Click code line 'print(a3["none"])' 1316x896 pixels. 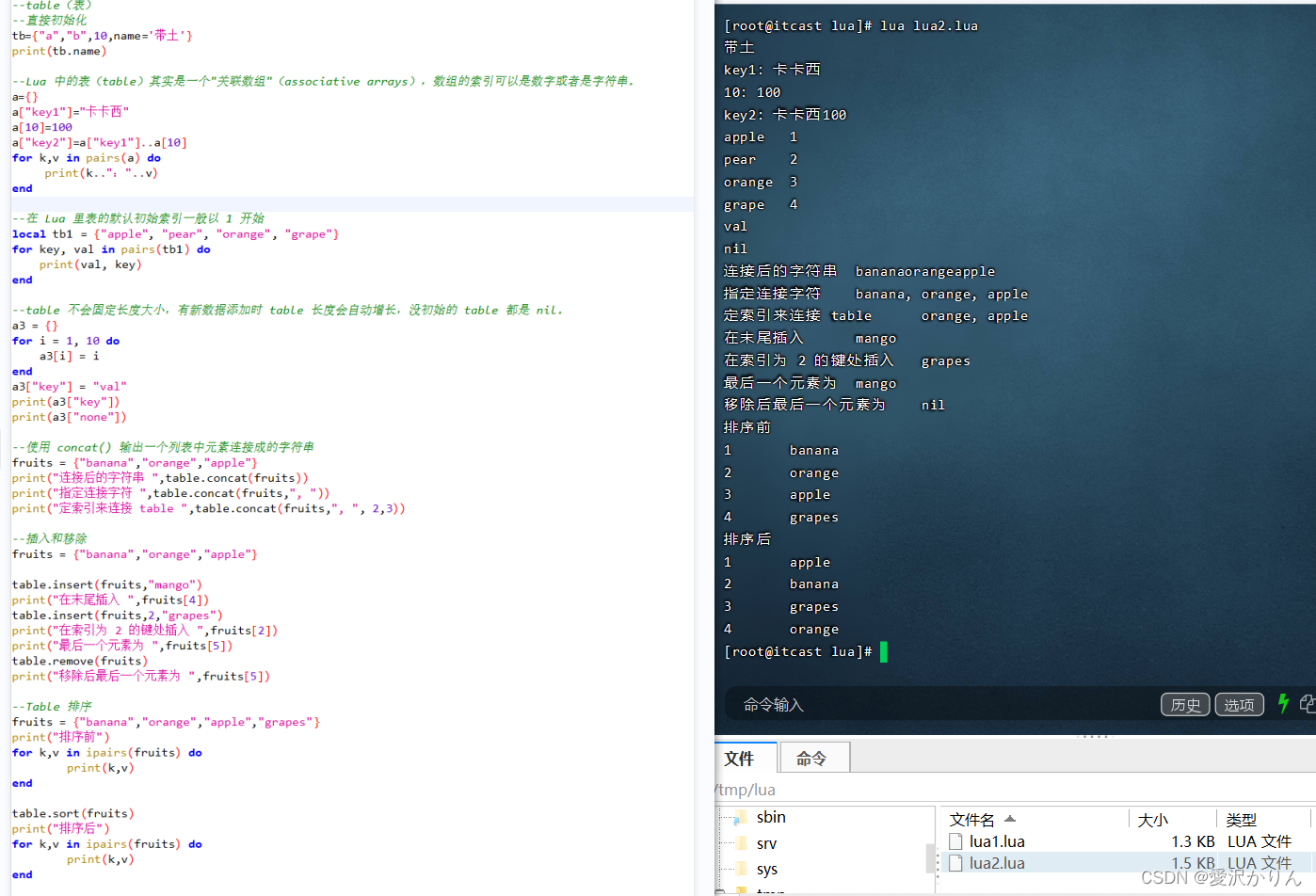pos(69,417)
